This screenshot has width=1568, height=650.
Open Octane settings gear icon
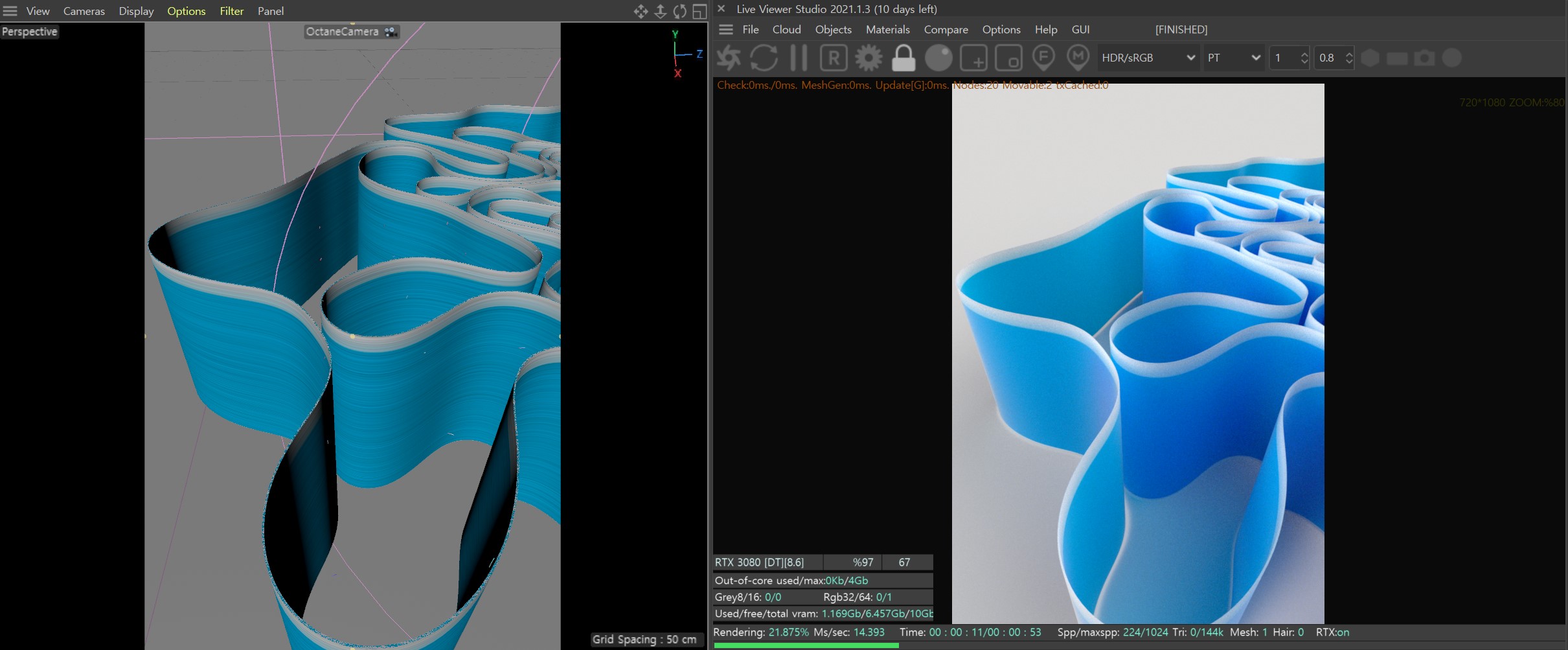869,58
